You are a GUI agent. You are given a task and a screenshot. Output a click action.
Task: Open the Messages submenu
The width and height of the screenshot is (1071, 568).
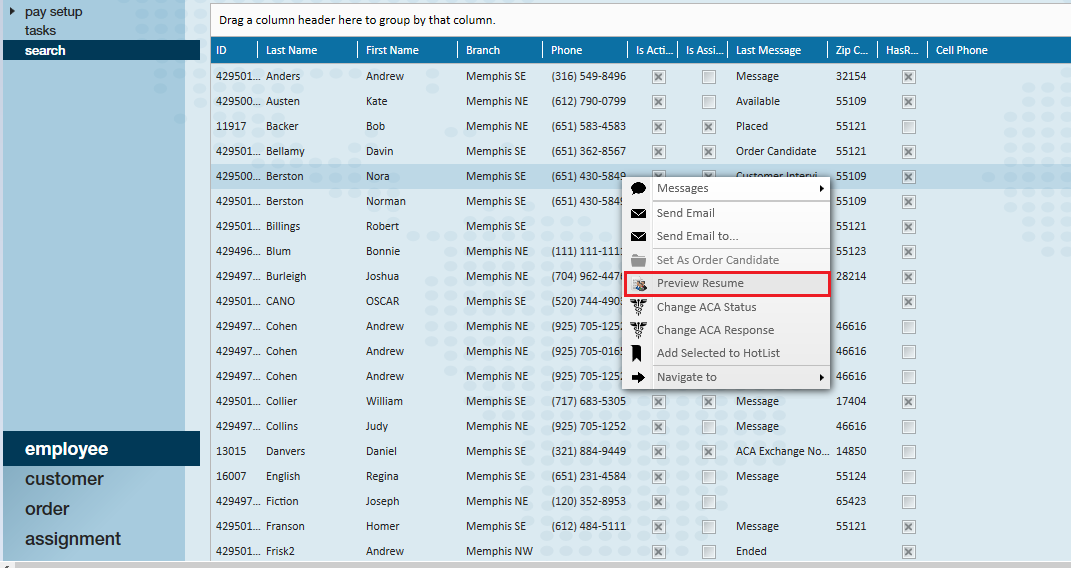(727, 188)
